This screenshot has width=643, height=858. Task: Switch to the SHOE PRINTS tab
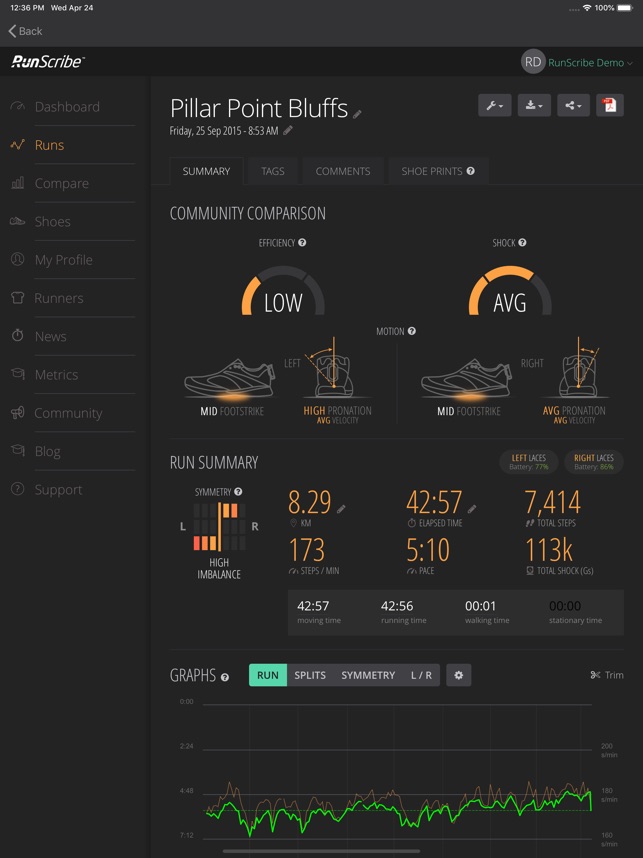point(438,171)
